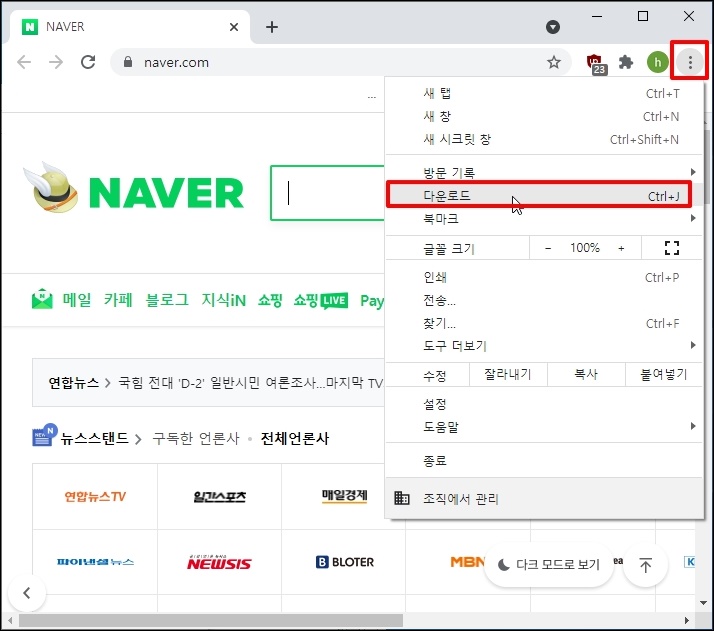
Task: Expand the 도움말 submenu
Action: (544, 427)
